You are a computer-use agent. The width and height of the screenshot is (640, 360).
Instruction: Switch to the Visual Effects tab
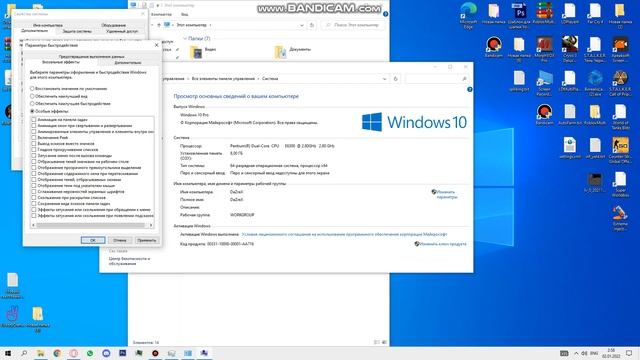[x=61, y=62]
